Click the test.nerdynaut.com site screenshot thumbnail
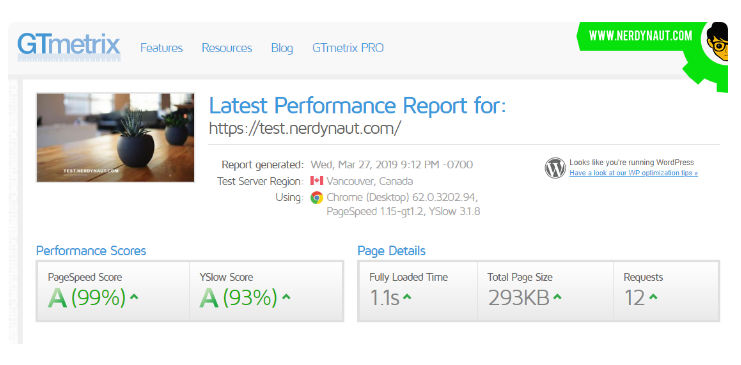 point(115,138)
